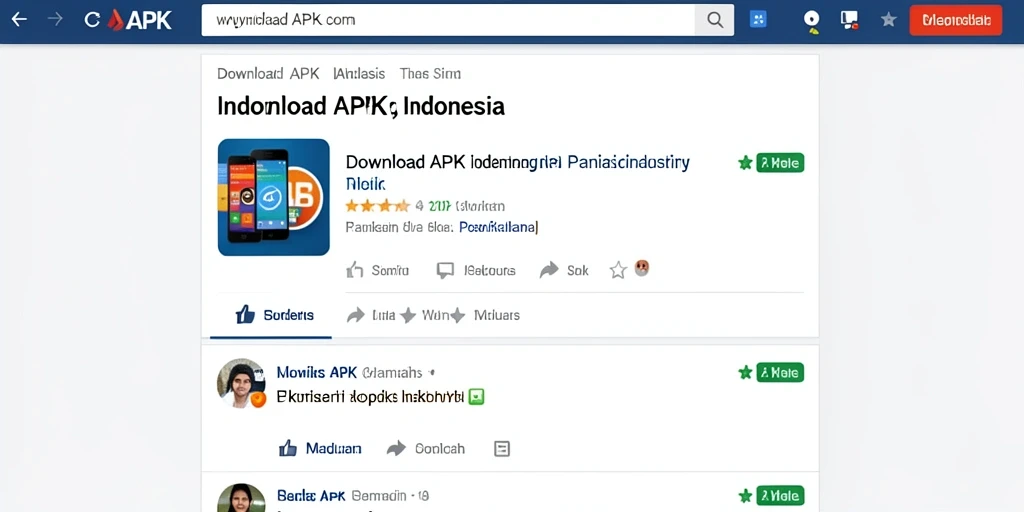Viewport: 1024px width, 512px height.
Task: Go back using the left arrow
Action: tap(19, 20)
